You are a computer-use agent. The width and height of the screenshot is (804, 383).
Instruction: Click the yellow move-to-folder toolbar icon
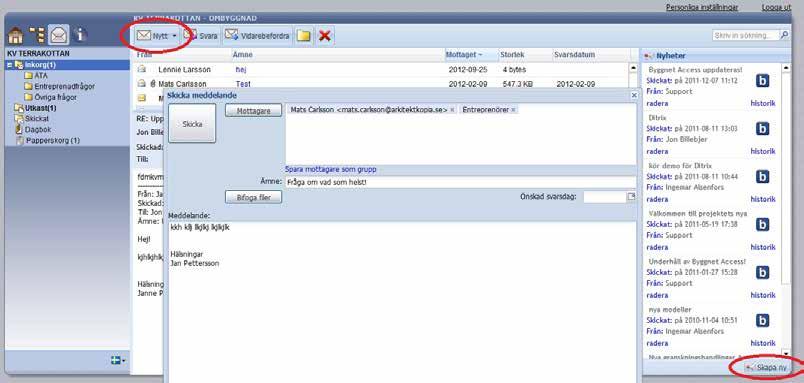[304, 36]
